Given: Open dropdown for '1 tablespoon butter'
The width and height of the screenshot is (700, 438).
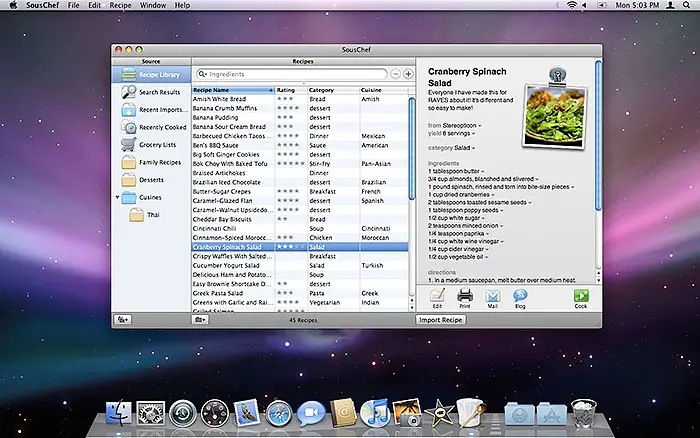Looking at the screenshot, I should coord(483,171).
